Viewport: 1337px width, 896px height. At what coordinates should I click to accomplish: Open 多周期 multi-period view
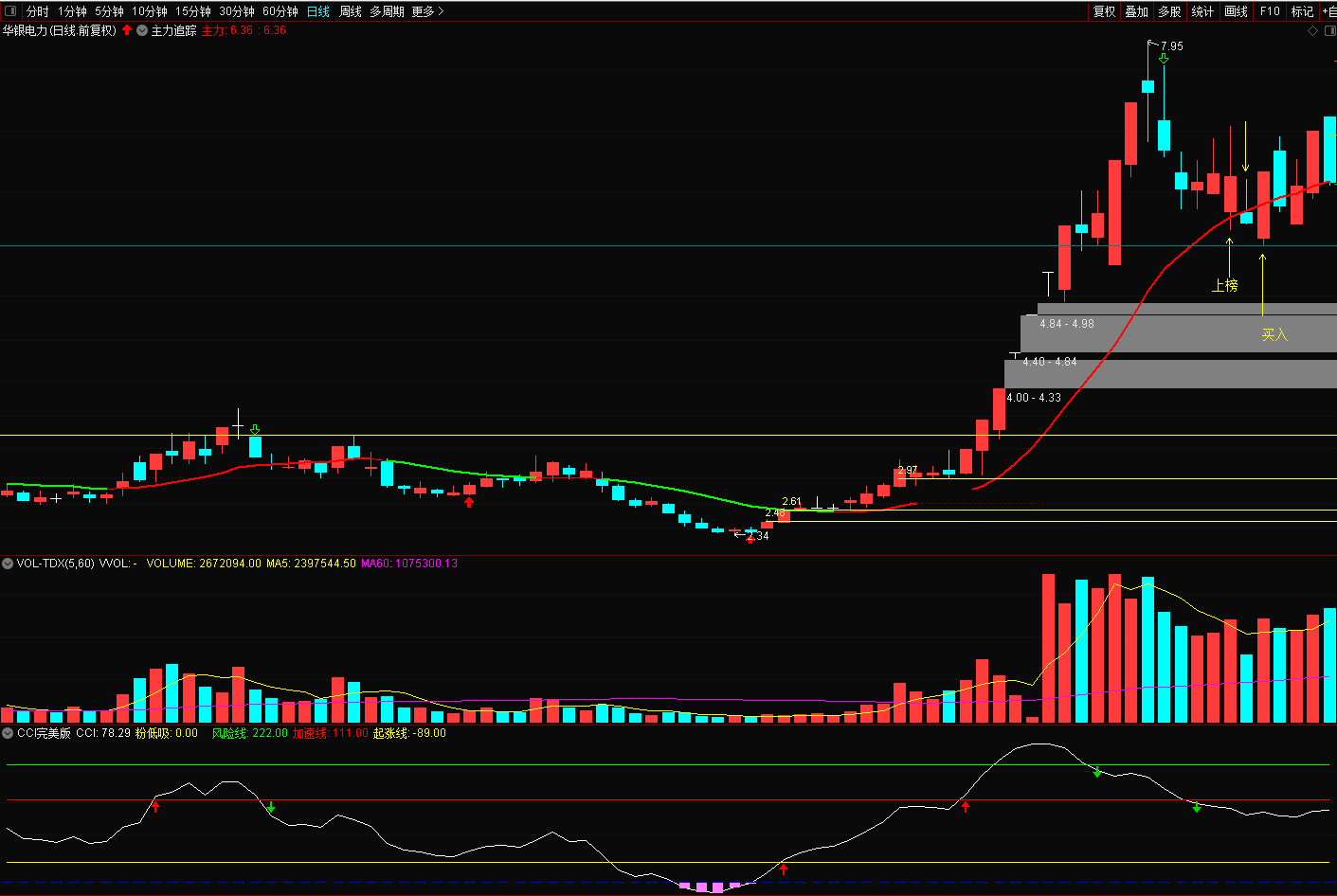click(x=387, y=11)
